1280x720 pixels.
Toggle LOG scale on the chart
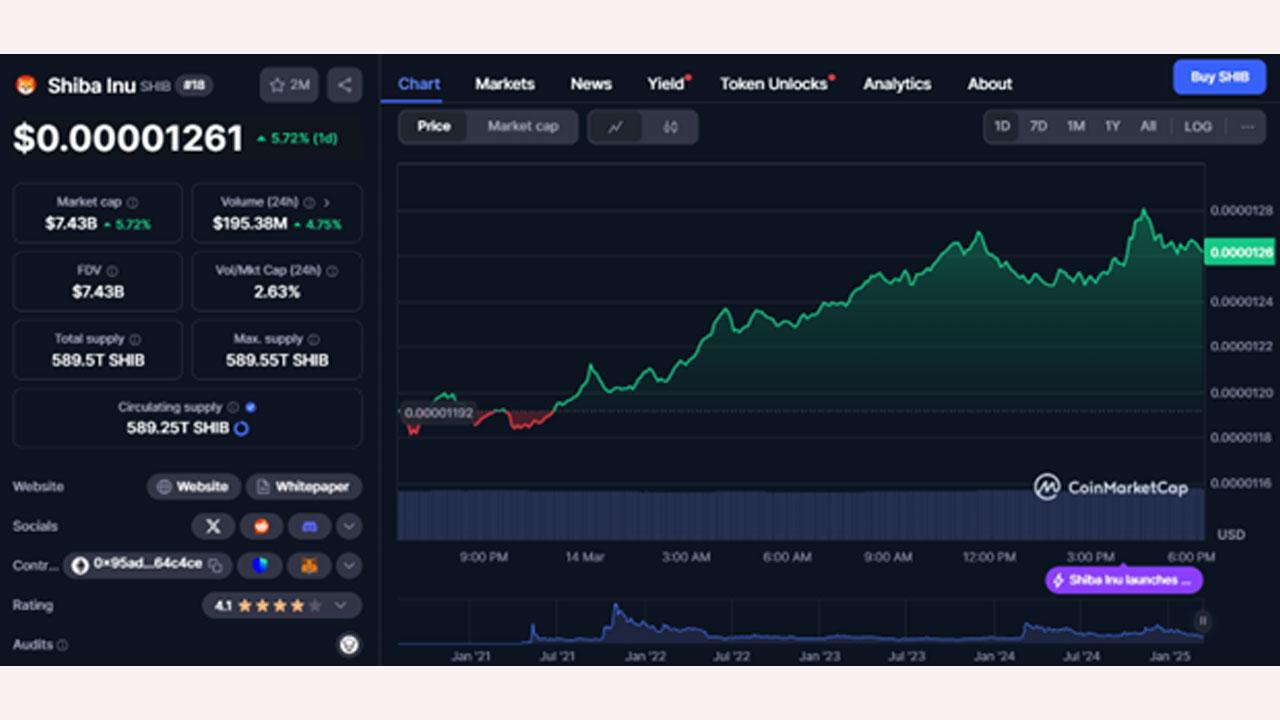coord(1198,127)
